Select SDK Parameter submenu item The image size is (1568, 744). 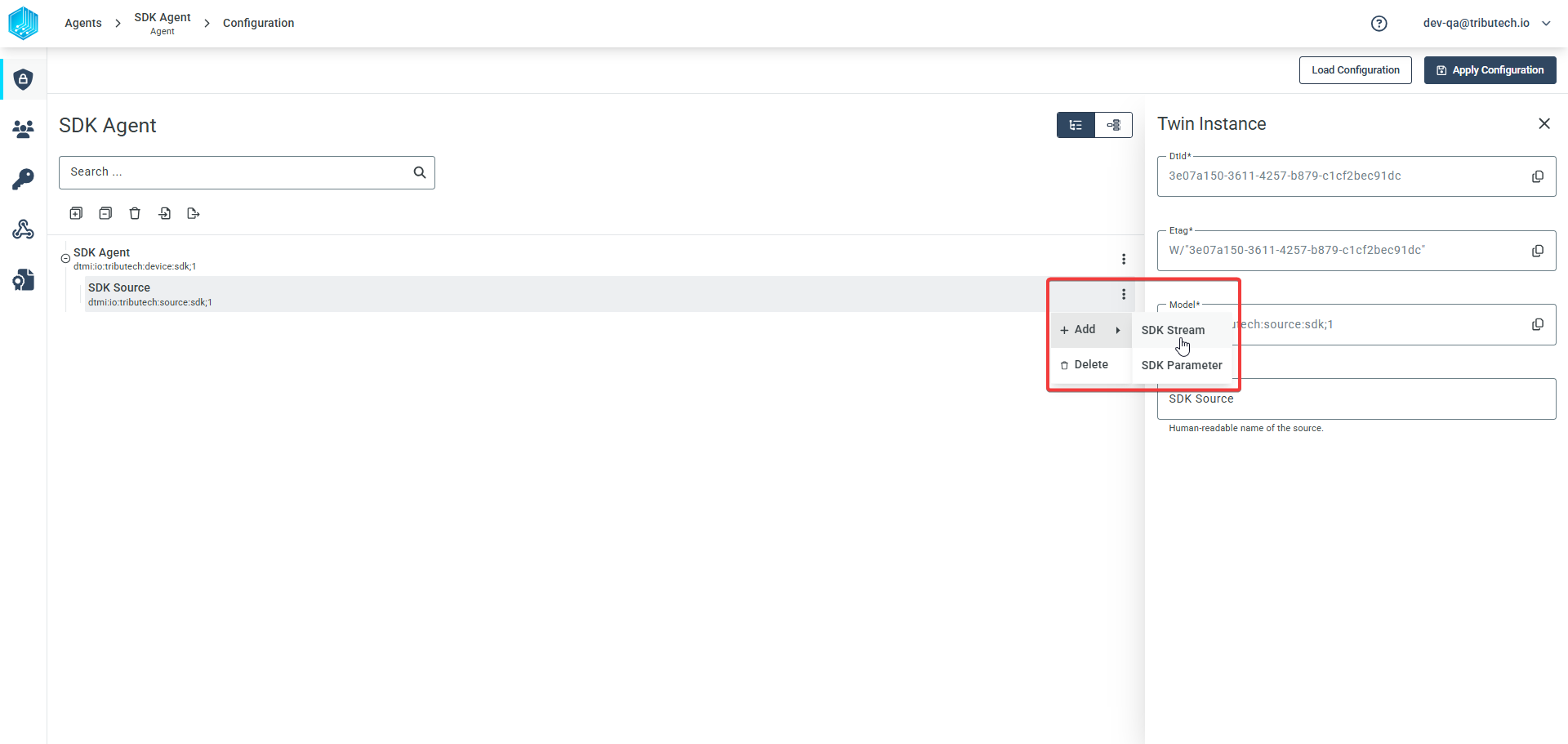coord(1182,365)
